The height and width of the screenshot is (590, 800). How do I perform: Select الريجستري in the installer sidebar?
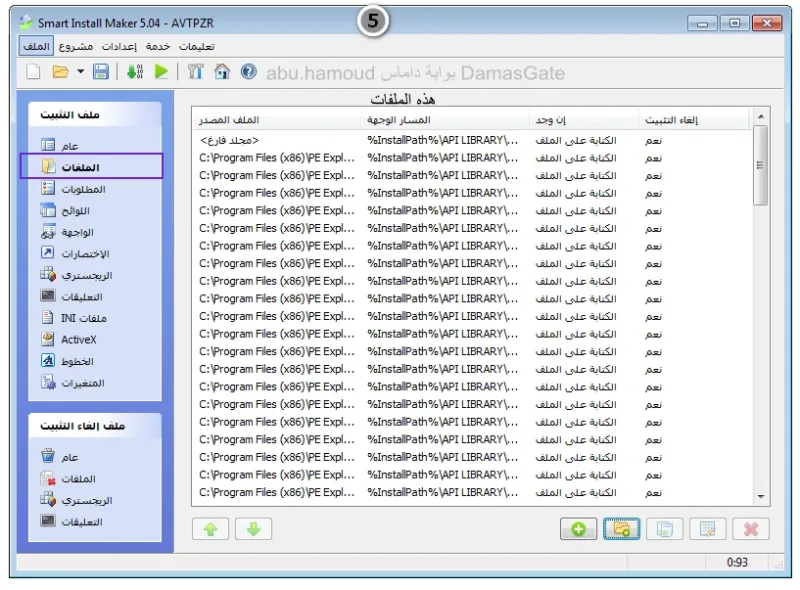(x=77, y=275)
